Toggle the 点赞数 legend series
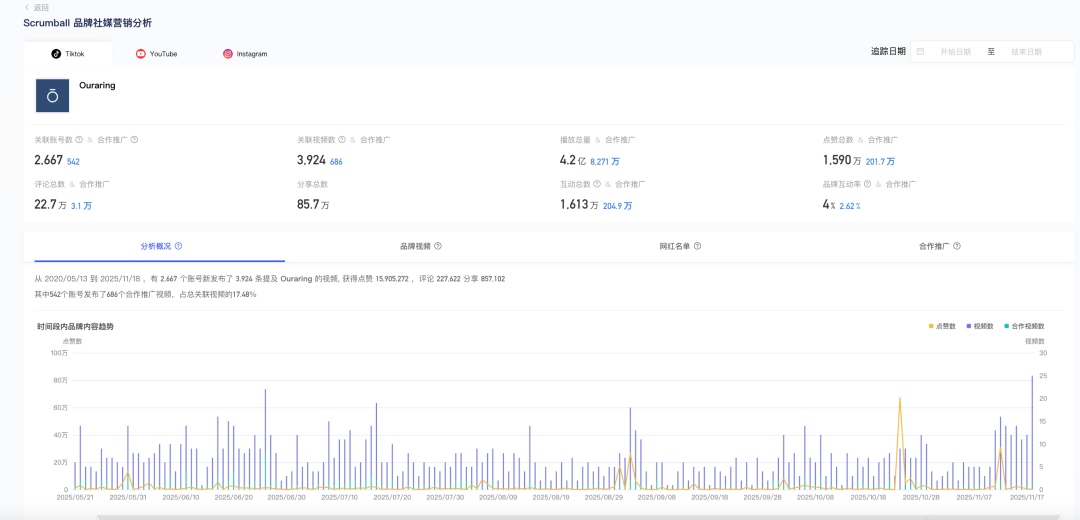The width and height of the screenshot is (1080, 520). 942,326
